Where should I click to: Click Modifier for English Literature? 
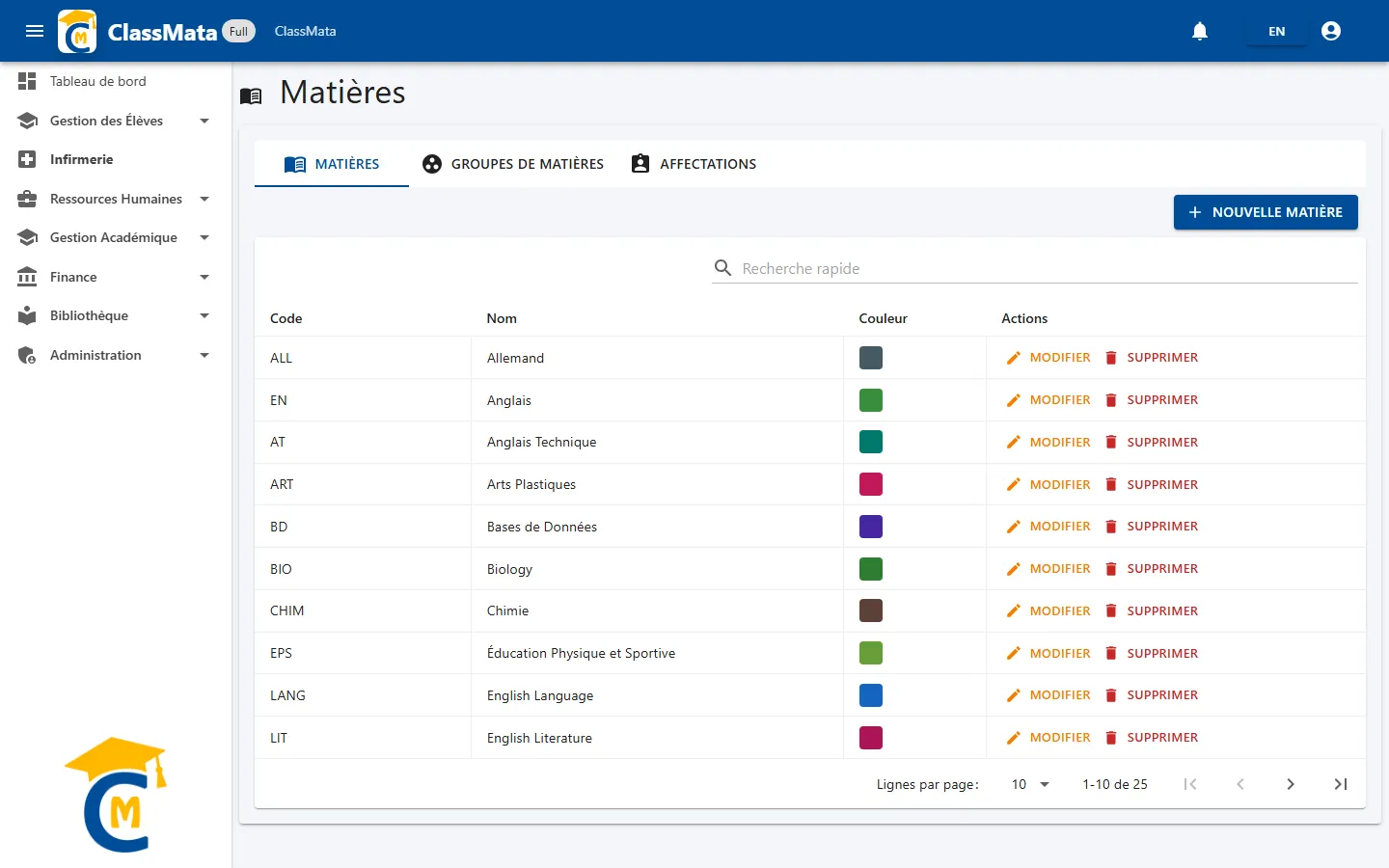pos(1049,738)
